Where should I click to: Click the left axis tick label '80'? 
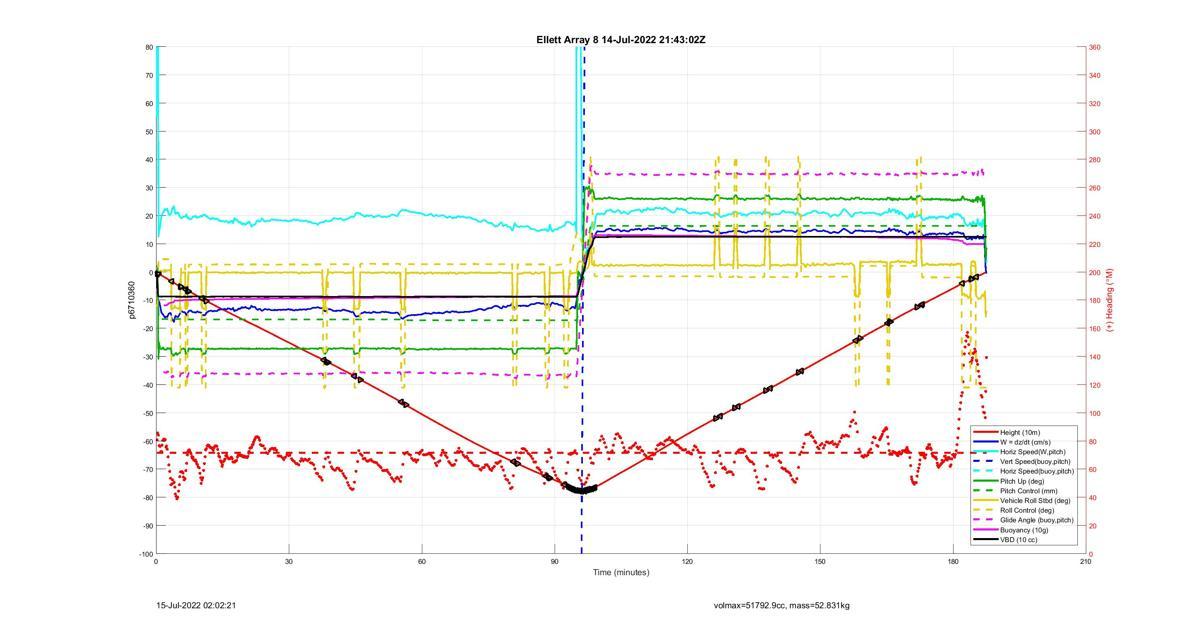149,47
